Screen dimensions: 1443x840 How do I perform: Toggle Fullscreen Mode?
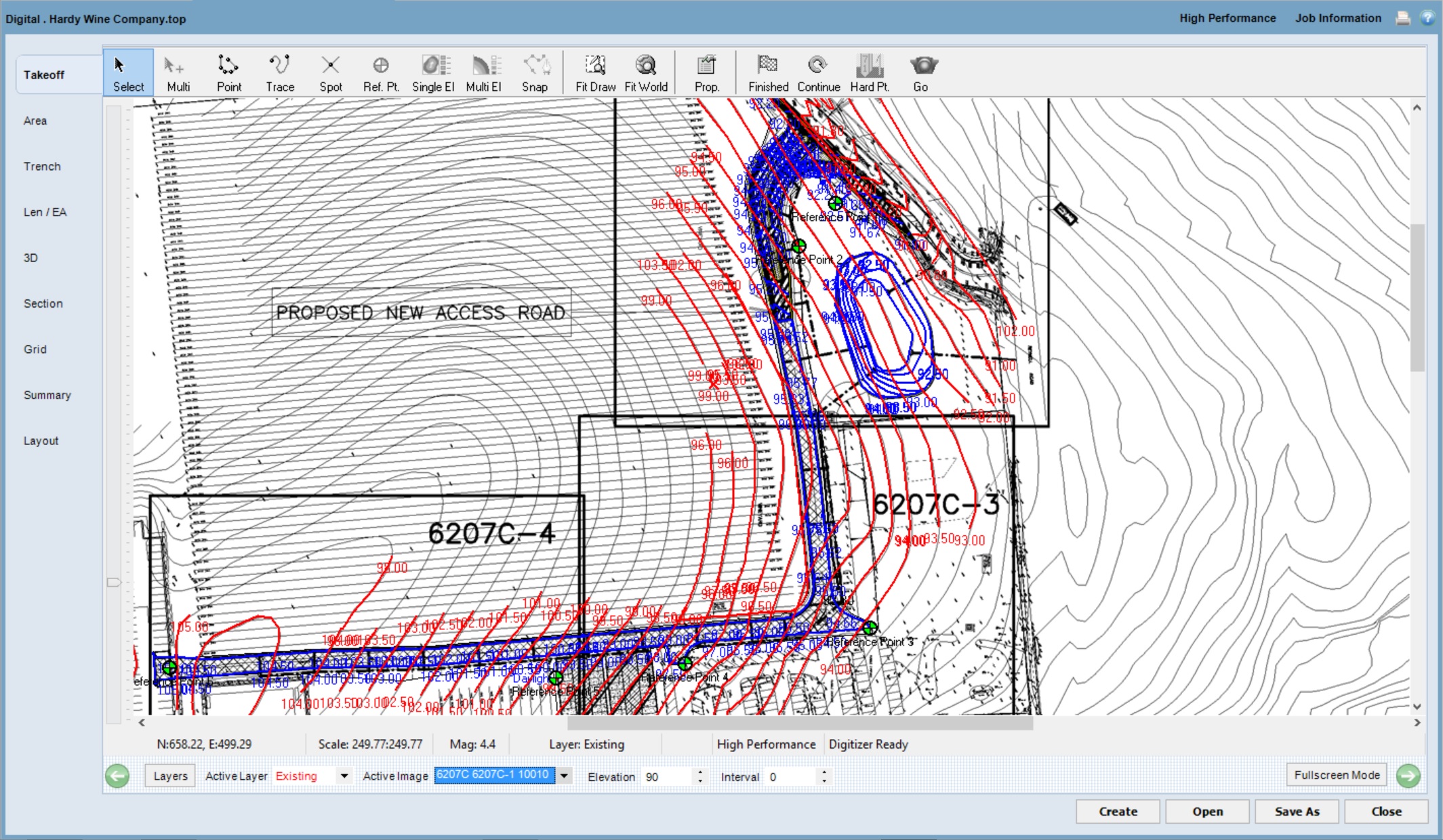point(1336,775)
